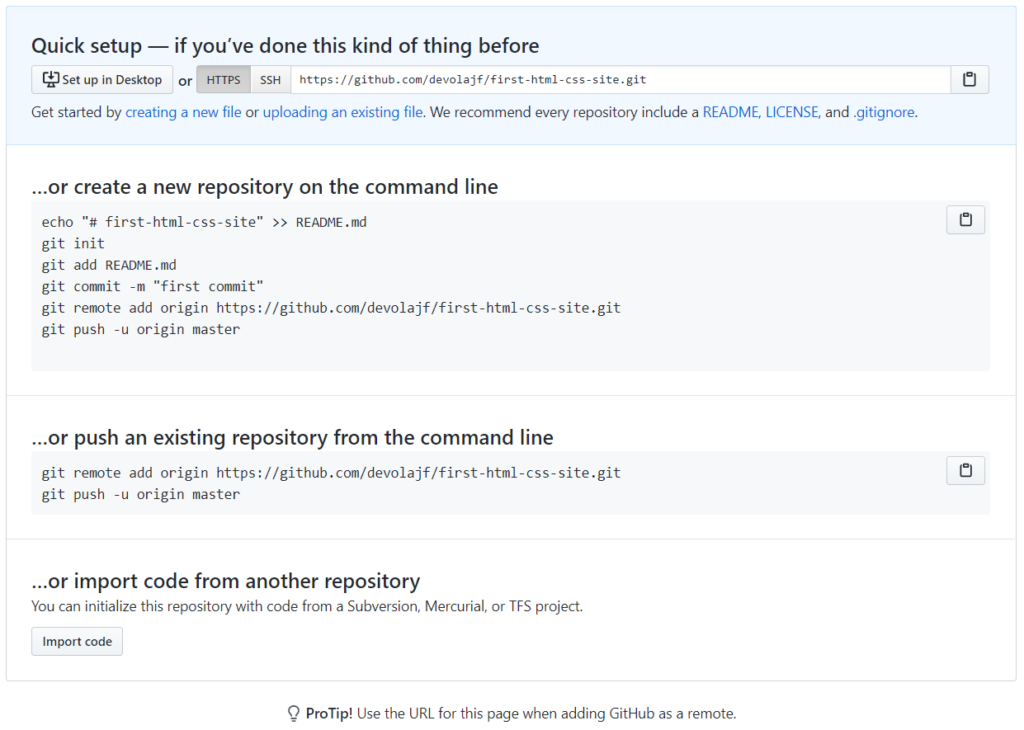Image resolution: width=1024 pixels, height=730 pixels.
Task: Click the git init command line
Action: pos(73,244)
